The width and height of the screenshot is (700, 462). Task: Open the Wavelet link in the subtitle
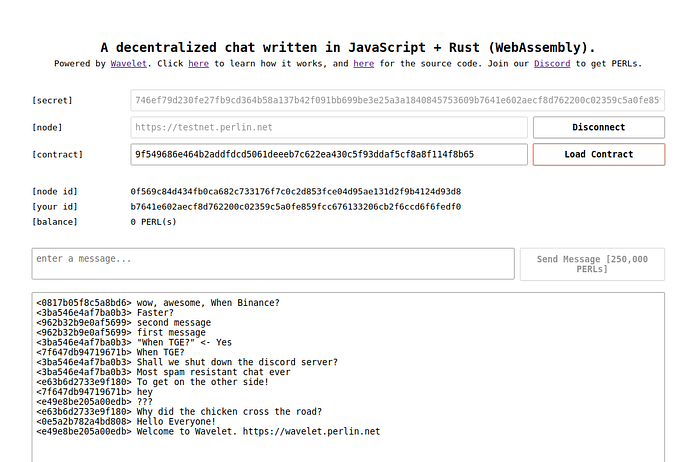tap(131, 63)
